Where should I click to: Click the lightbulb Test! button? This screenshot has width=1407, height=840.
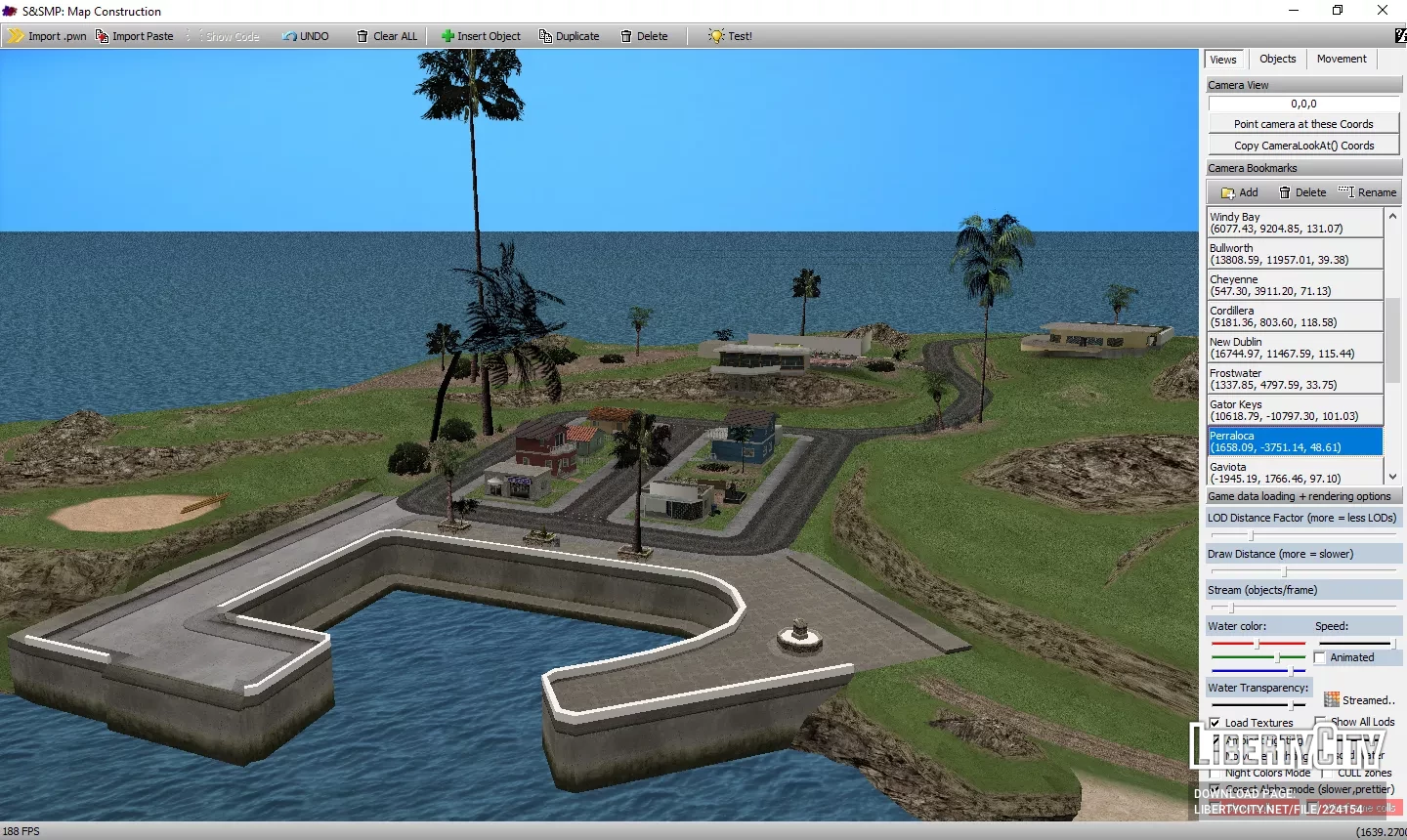730,36
